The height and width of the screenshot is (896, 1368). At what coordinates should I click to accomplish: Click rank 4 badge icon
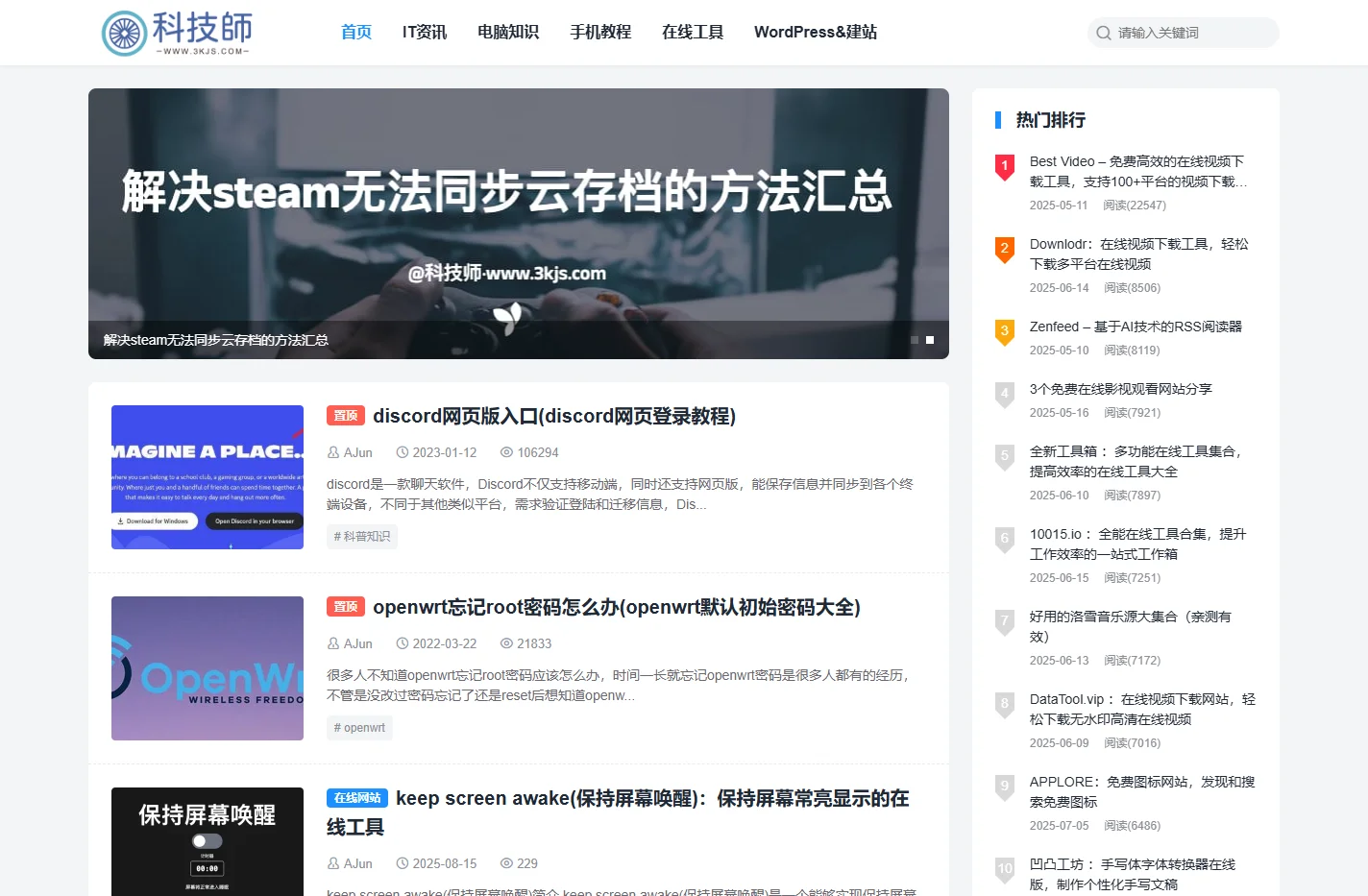point(1005,395)
